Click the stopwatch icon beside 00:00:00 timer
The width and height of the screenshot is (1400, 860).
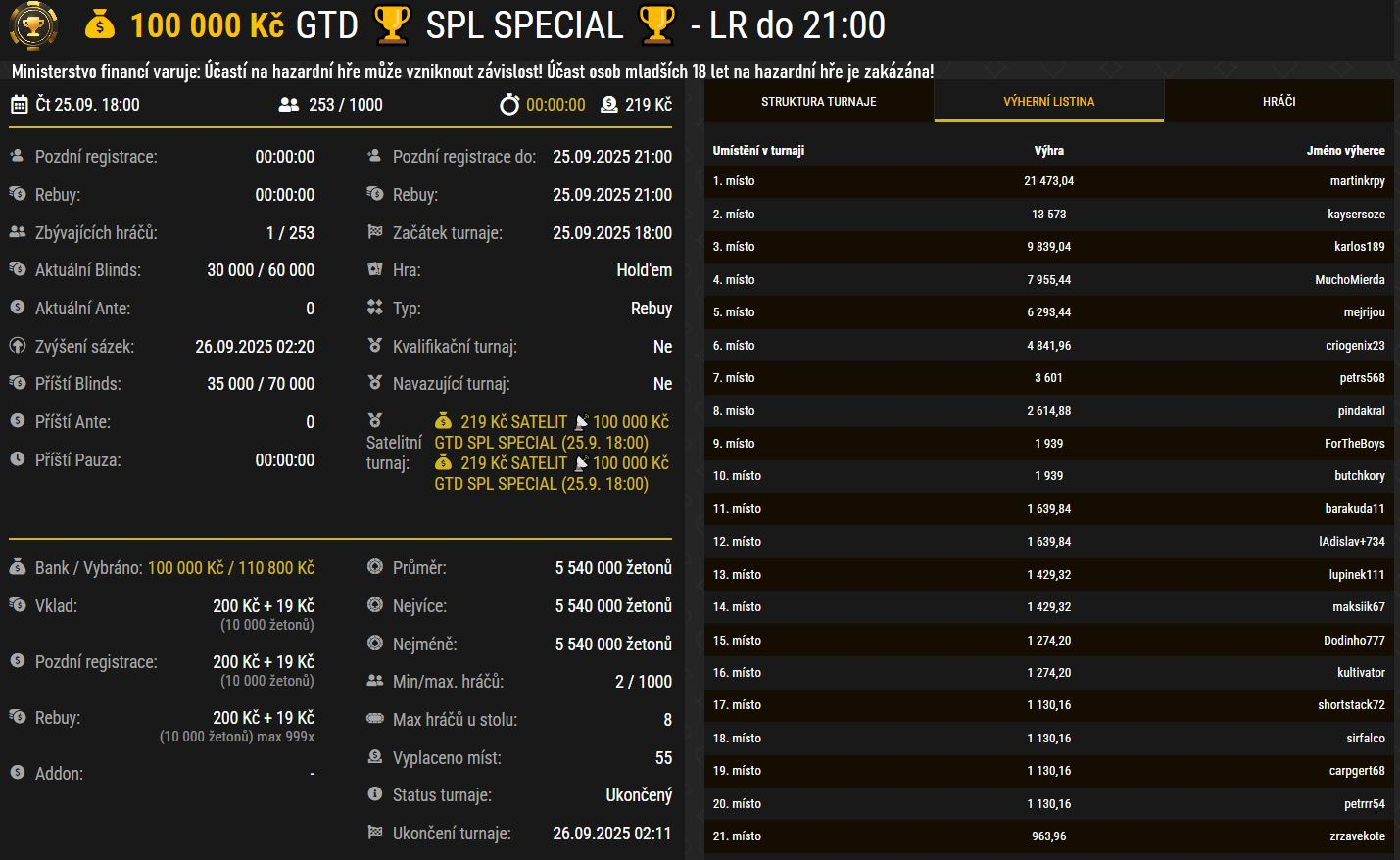(509, 105)
